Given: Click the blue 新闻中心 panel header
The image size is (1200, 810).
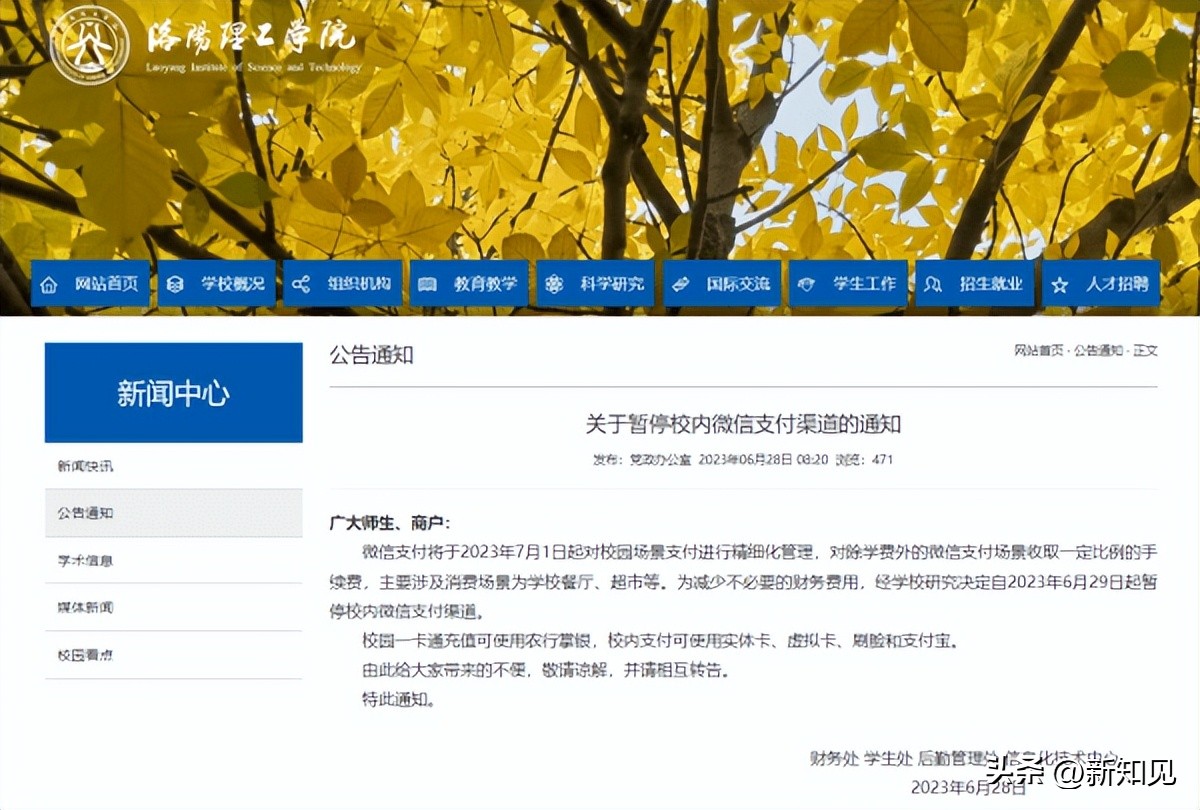Looking at the screenshot, I should click(x=172, y=393).
